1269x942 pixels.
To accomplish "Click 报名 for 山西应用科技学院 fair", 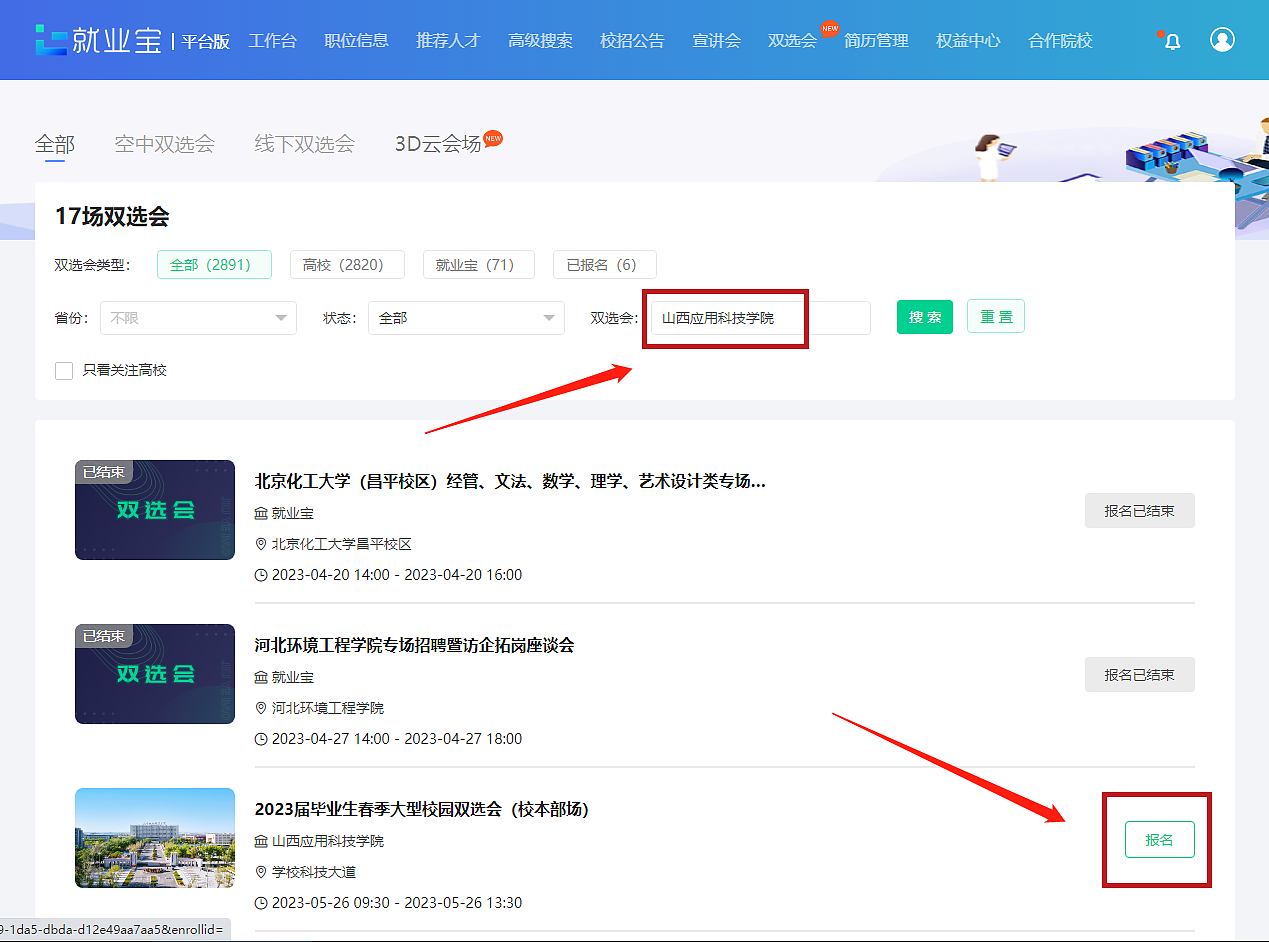I will [x=1160, y=840].
